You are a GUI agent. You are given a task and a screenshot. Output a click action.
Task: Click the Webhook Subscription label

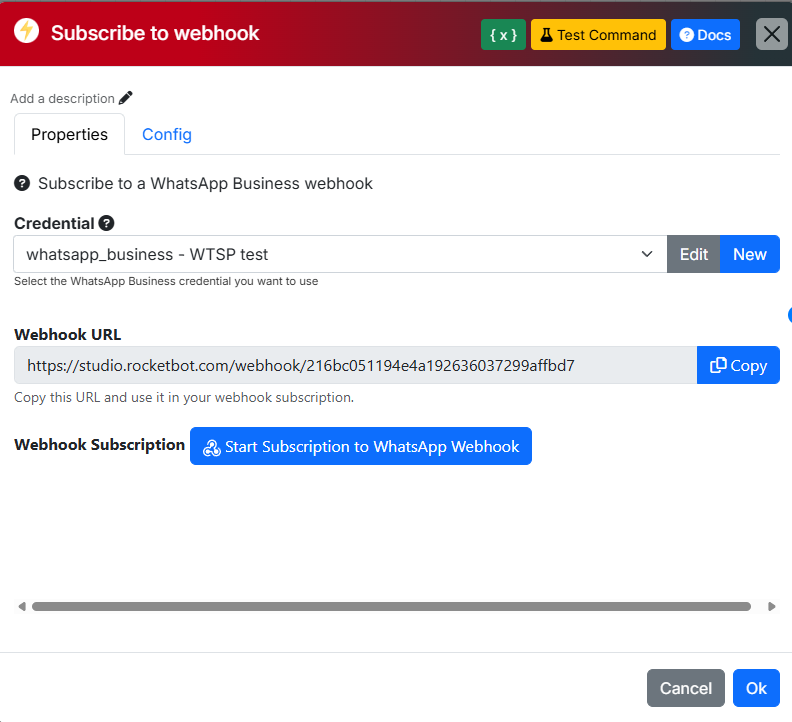[x=100, y=445]
